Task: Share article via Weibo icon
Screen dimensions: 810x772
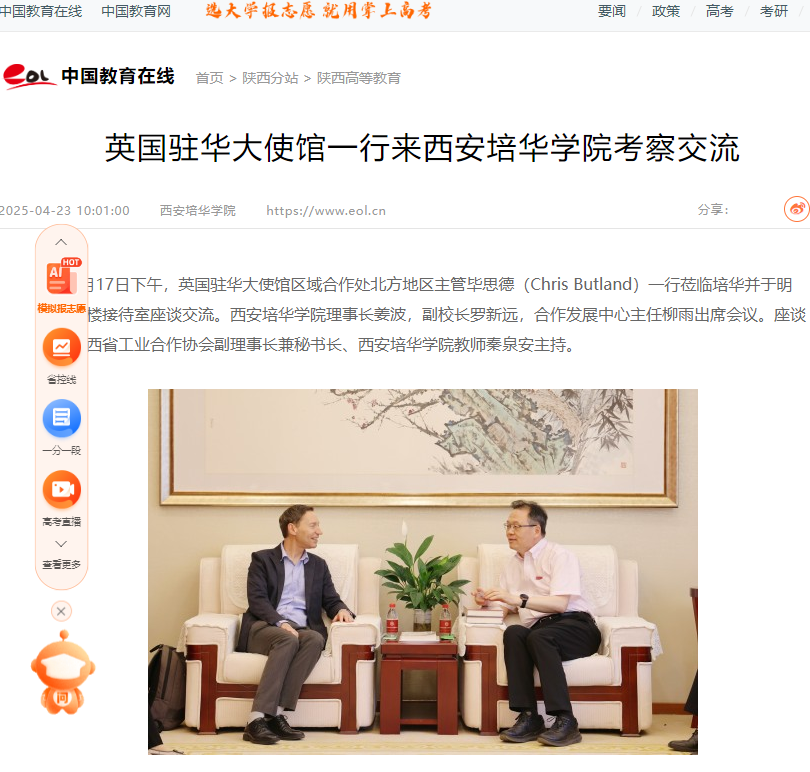Action: pyautogui.click(x=797, y=209)
